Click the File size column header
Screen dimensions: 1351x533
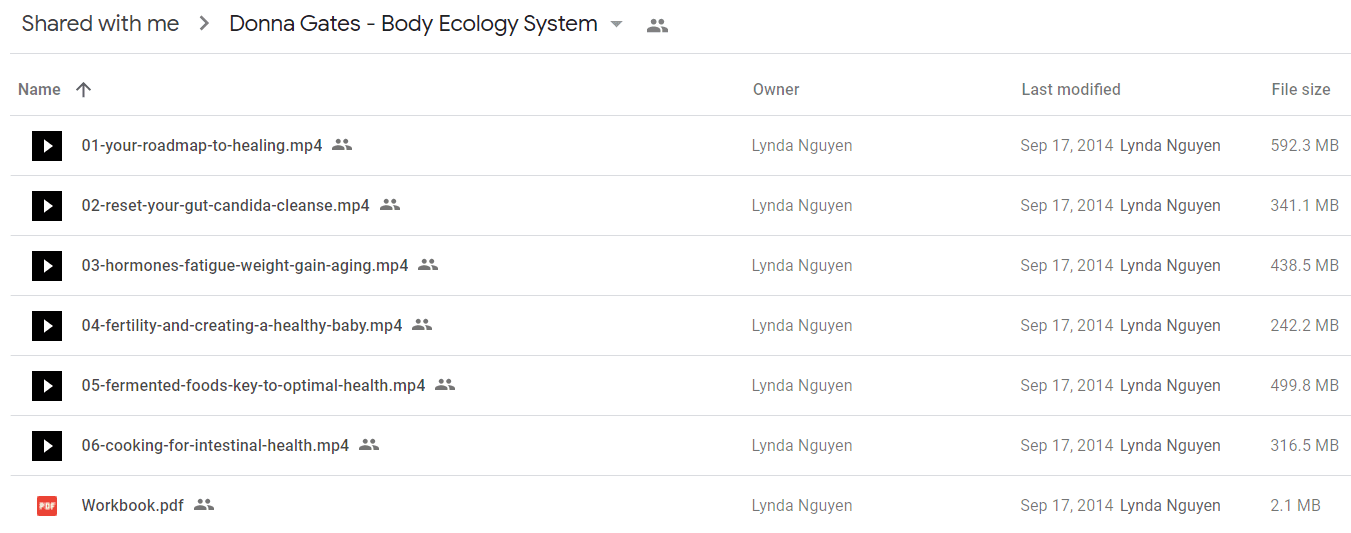(1300, 89)
